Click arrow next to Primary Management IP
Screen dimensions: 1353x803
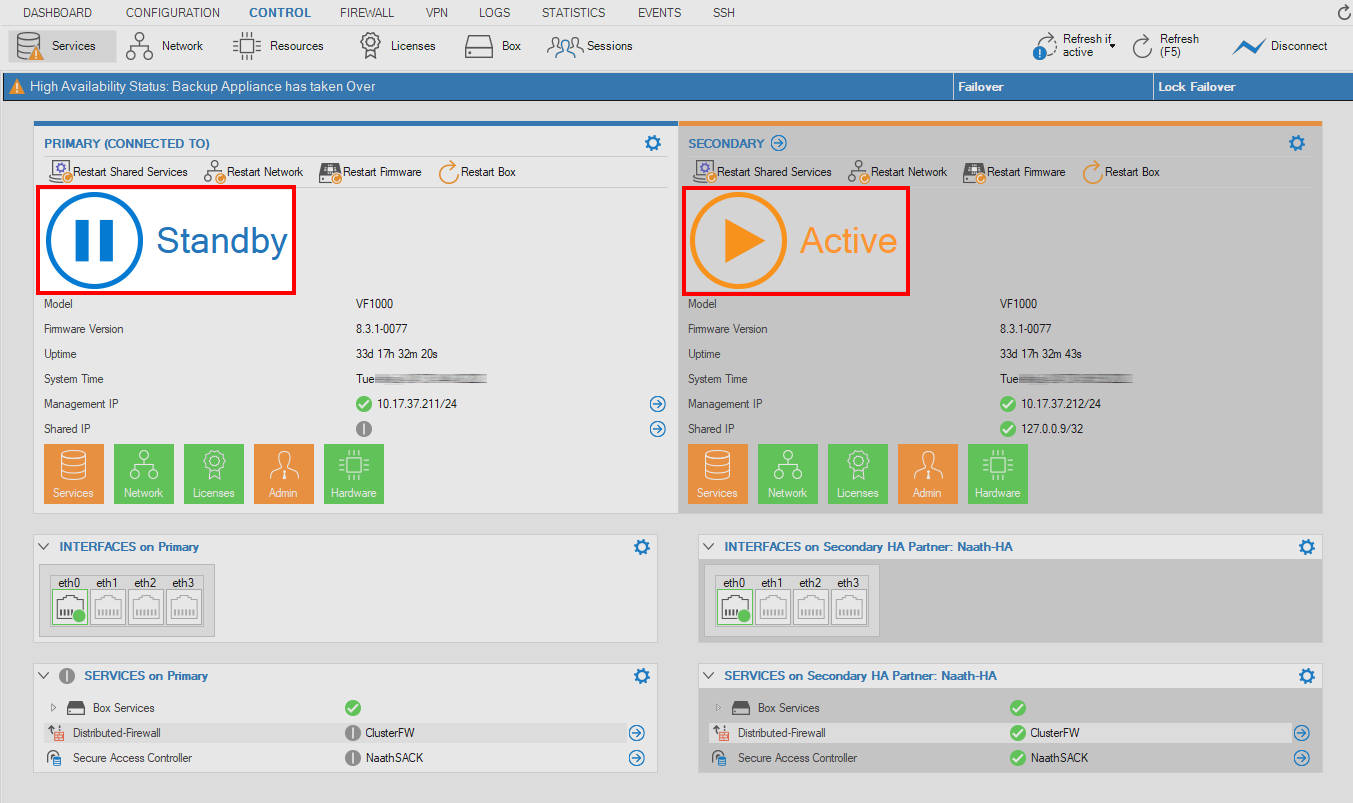pos(657,404)
